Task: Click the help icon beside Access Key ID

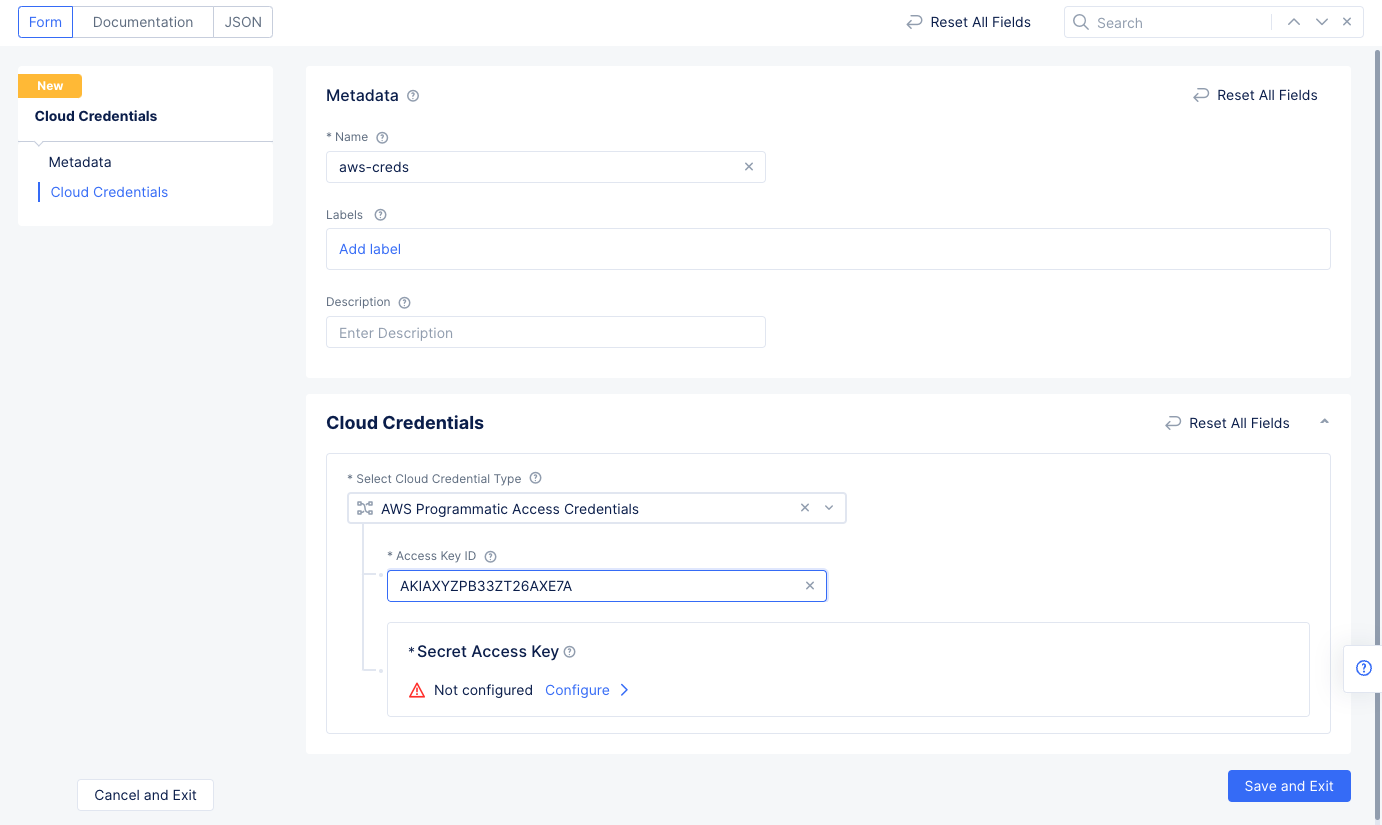Action: tap(490, 556)
